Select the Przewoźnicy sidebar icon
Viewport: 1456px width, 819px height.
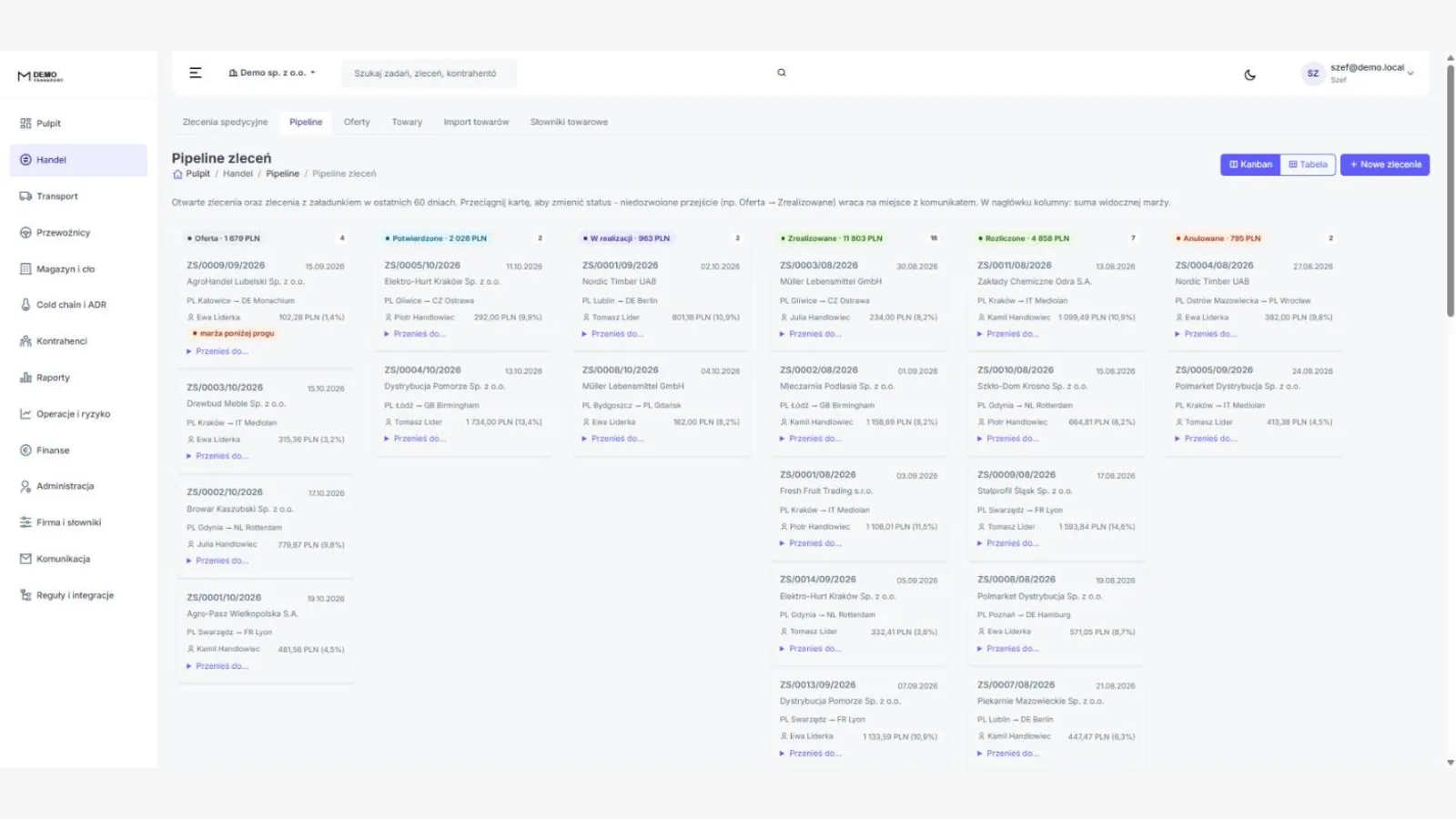click(25, 233)
